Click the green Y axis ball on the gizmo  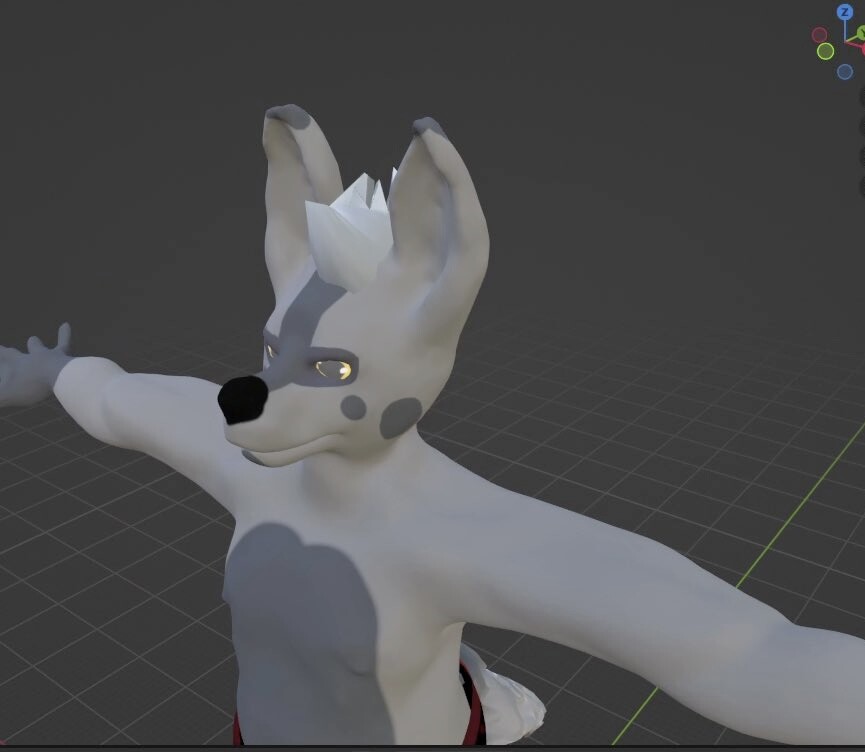[x=862, y=32]
